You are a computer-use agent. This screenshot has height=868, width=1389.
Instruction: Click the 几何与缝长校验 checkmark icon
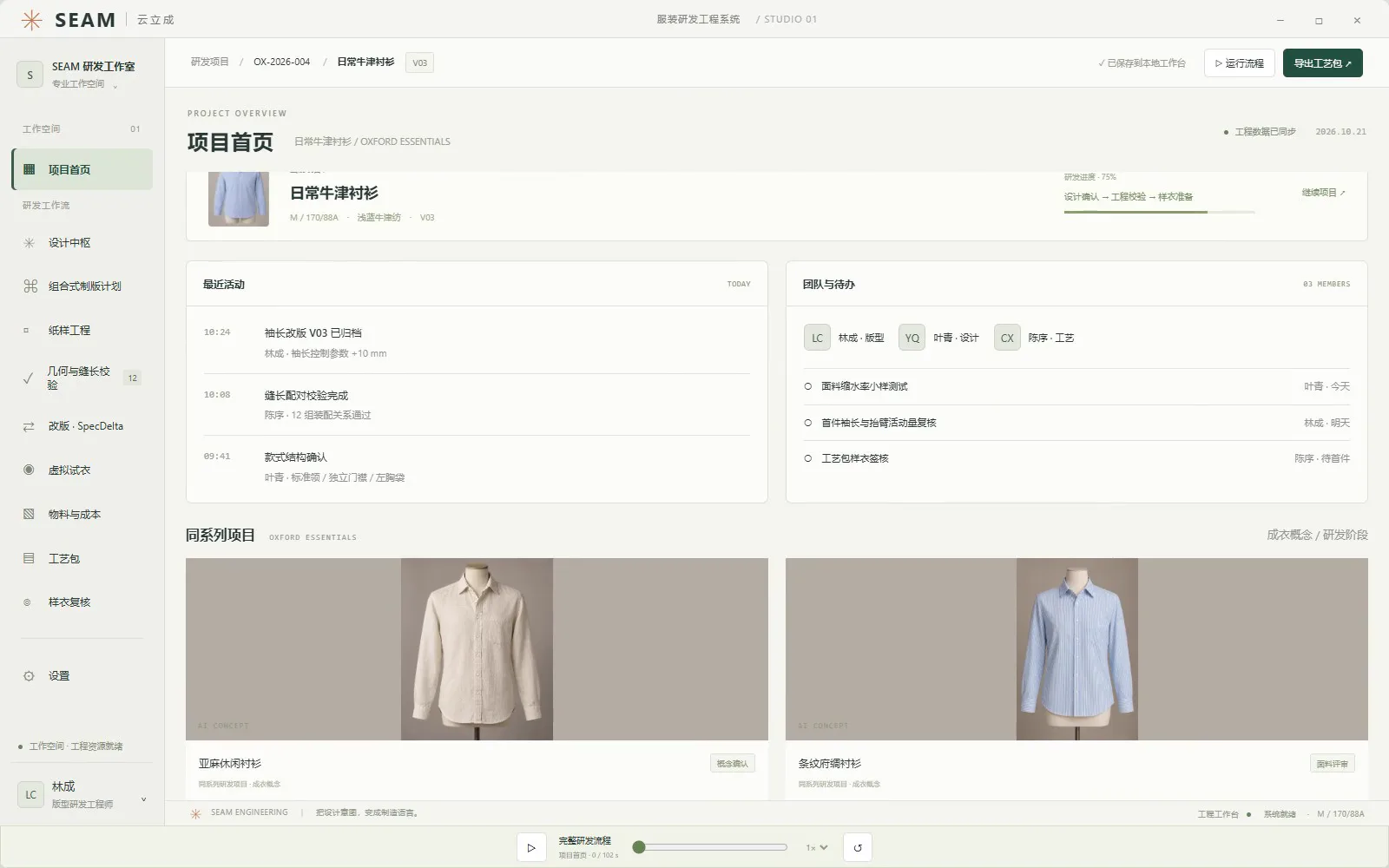coord(28,378)
